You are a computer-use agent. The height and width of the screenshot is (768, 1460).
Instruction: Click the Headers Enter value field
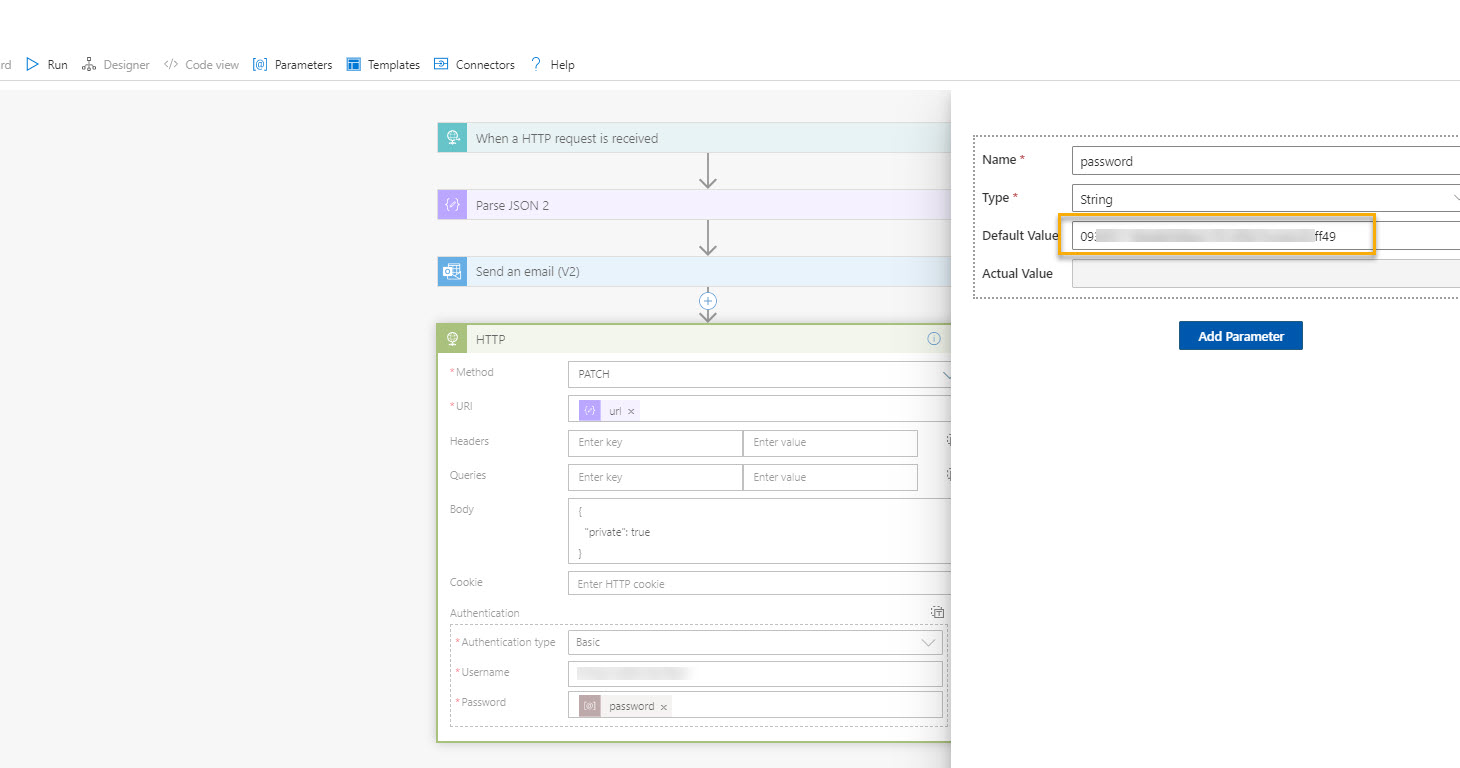pyautogui.click(x=830, y=443)
